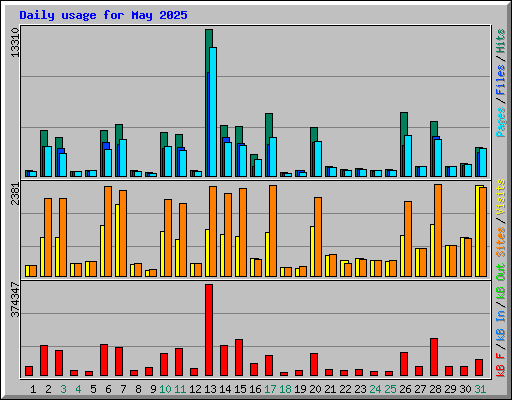Select the red kB bar on day 2

tap(44, 361)
